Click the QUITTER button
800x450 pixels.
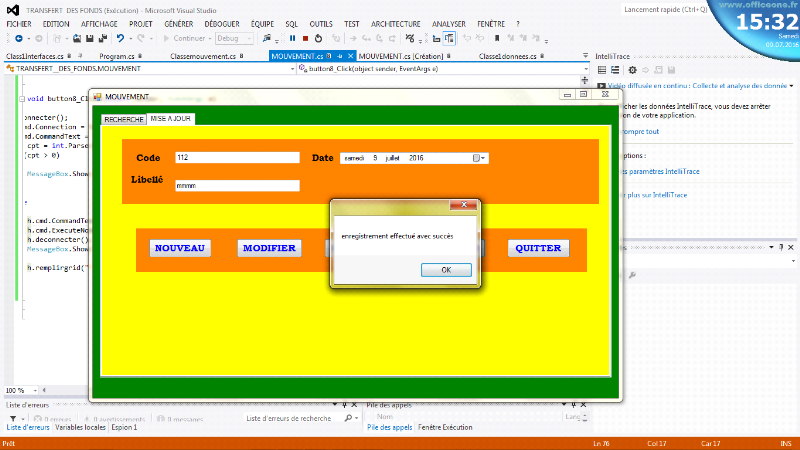538,248
